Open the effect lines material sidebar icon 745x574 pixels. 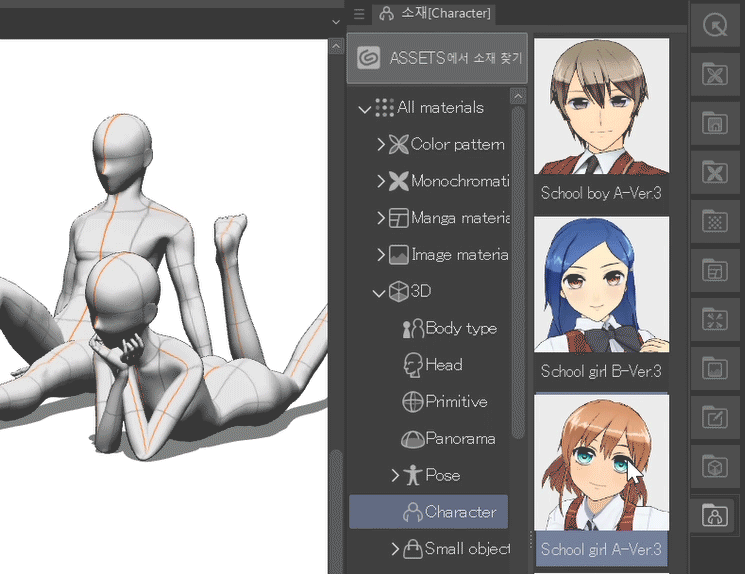click(715, 319)
